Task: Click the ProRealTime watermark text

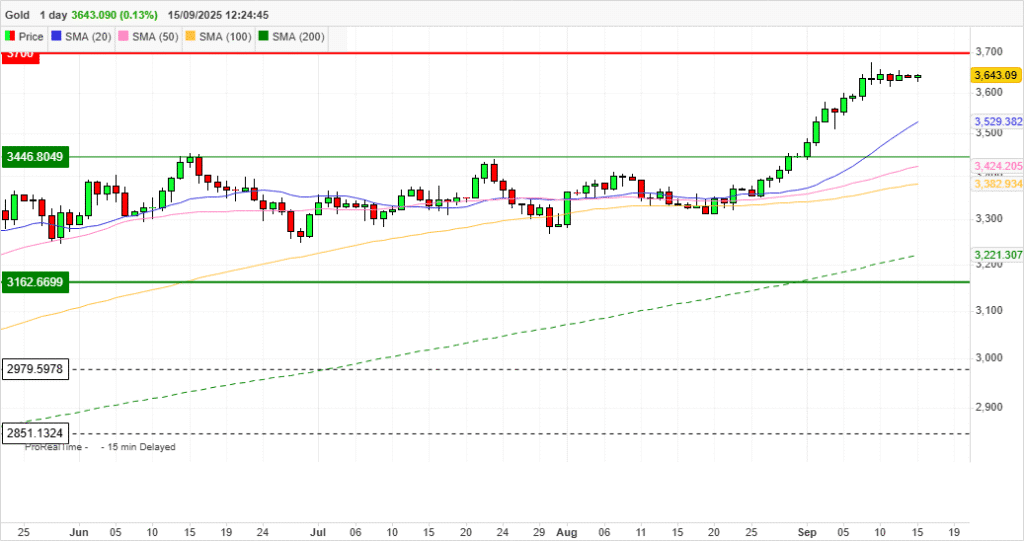Action: 58,447
